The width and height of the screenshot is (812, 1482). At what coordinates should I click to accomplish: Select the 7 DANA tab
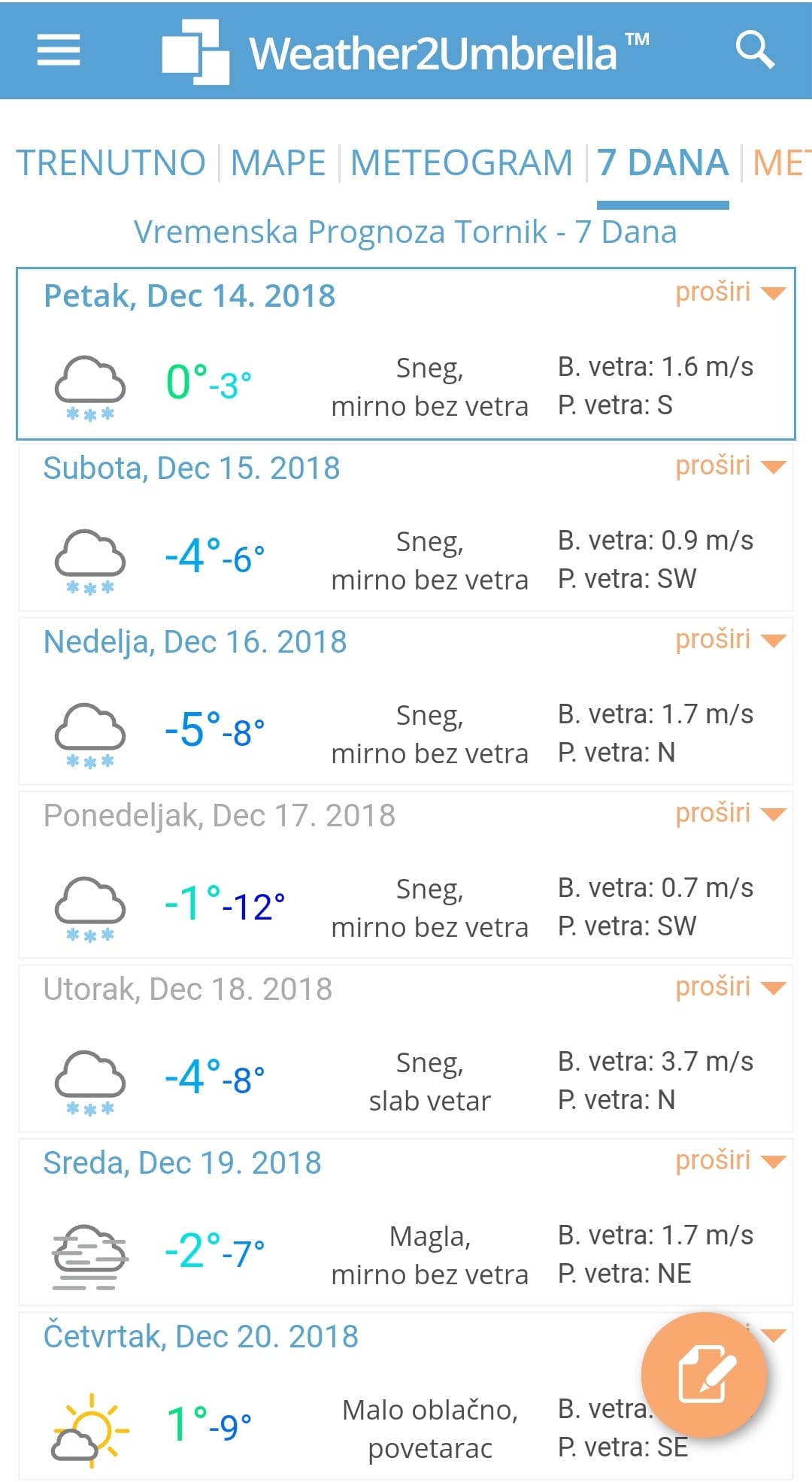coord(662,163)
